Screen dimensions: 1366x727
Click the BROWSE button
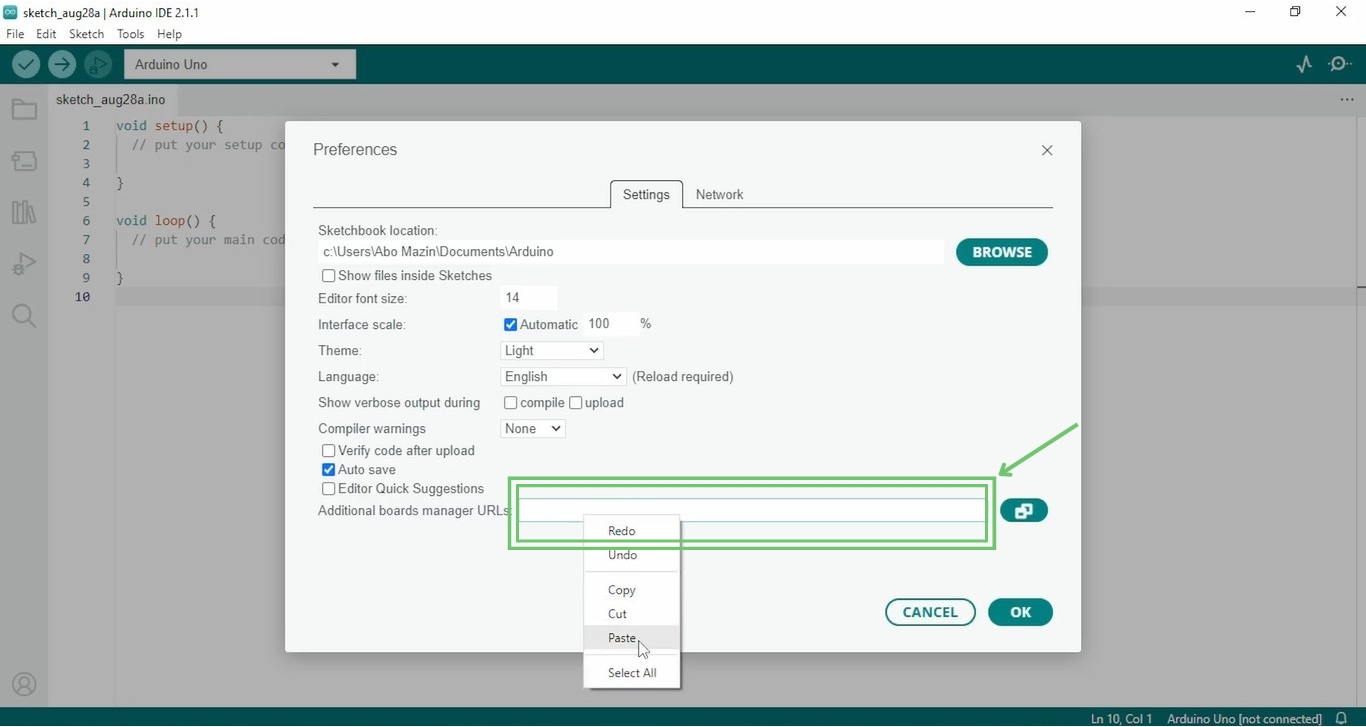click(1001, 252)
